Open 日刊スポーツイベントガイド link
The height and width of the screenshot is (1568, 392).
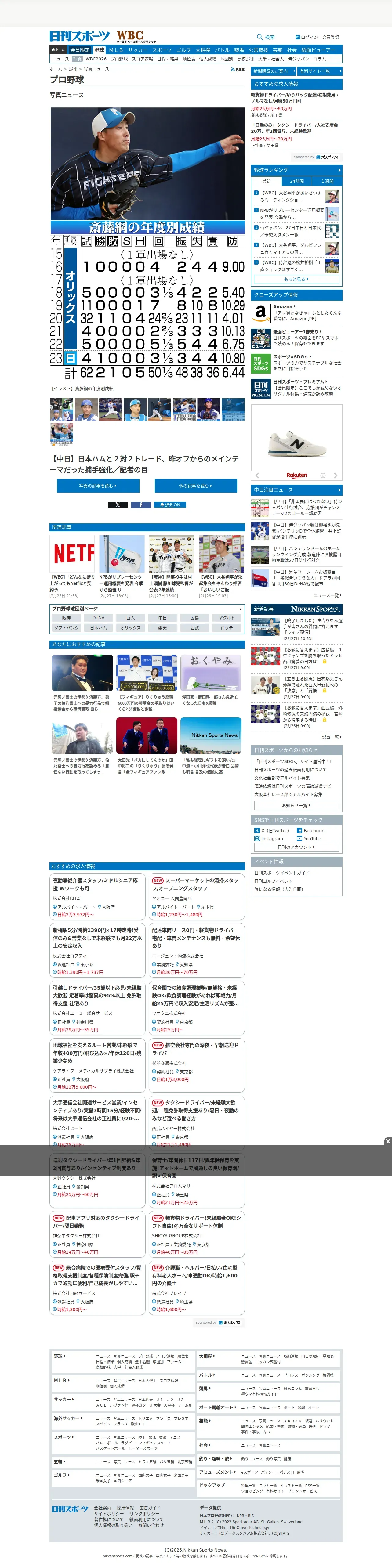pos(282,873)
